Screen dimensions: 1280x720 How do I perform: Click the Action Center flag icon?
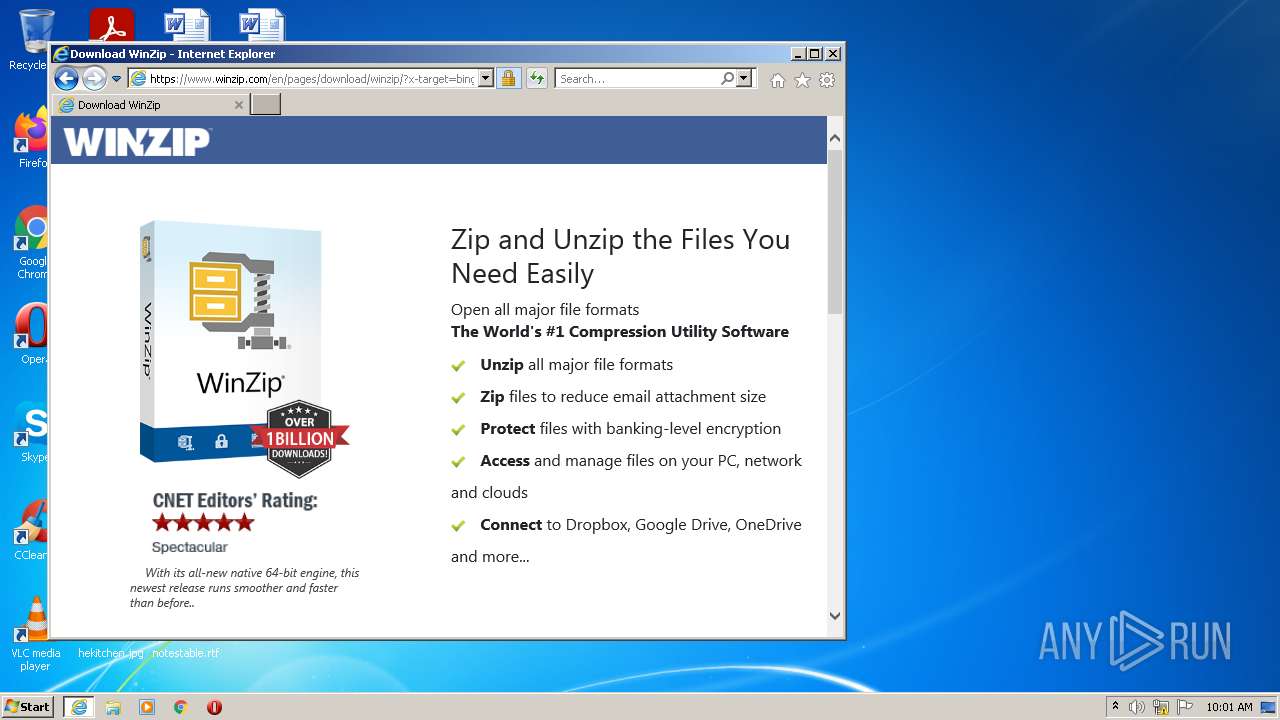coord(1185,707)
